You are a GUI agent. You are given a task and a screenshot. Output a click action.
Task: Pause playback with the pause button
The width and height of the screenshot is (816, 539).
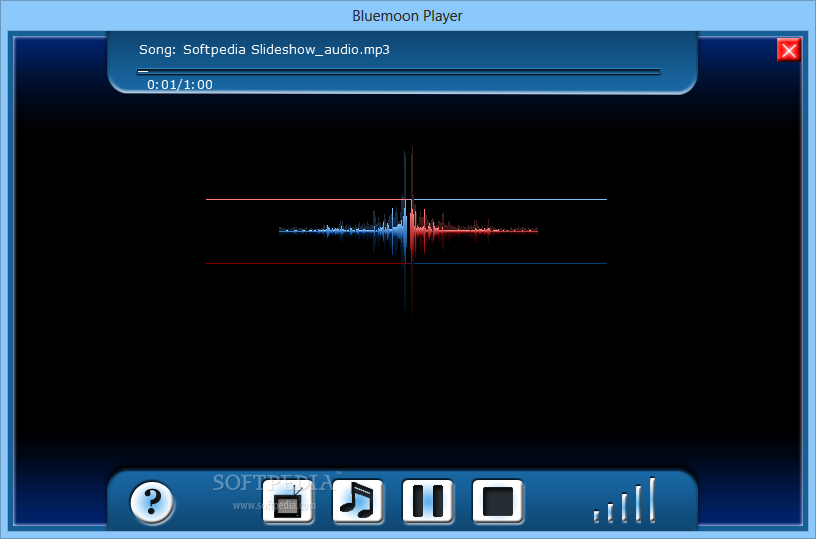point(428,502)
